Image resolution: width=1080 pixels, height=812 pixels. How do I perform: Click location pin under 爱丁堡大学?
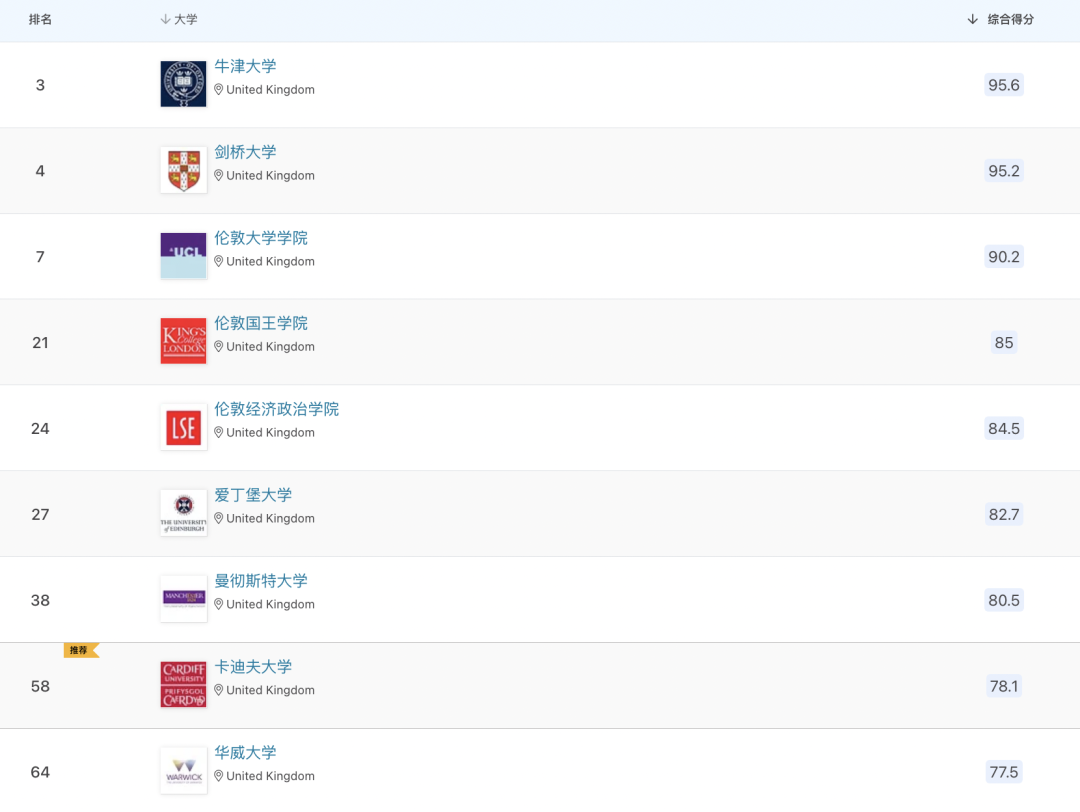point(218,518)
